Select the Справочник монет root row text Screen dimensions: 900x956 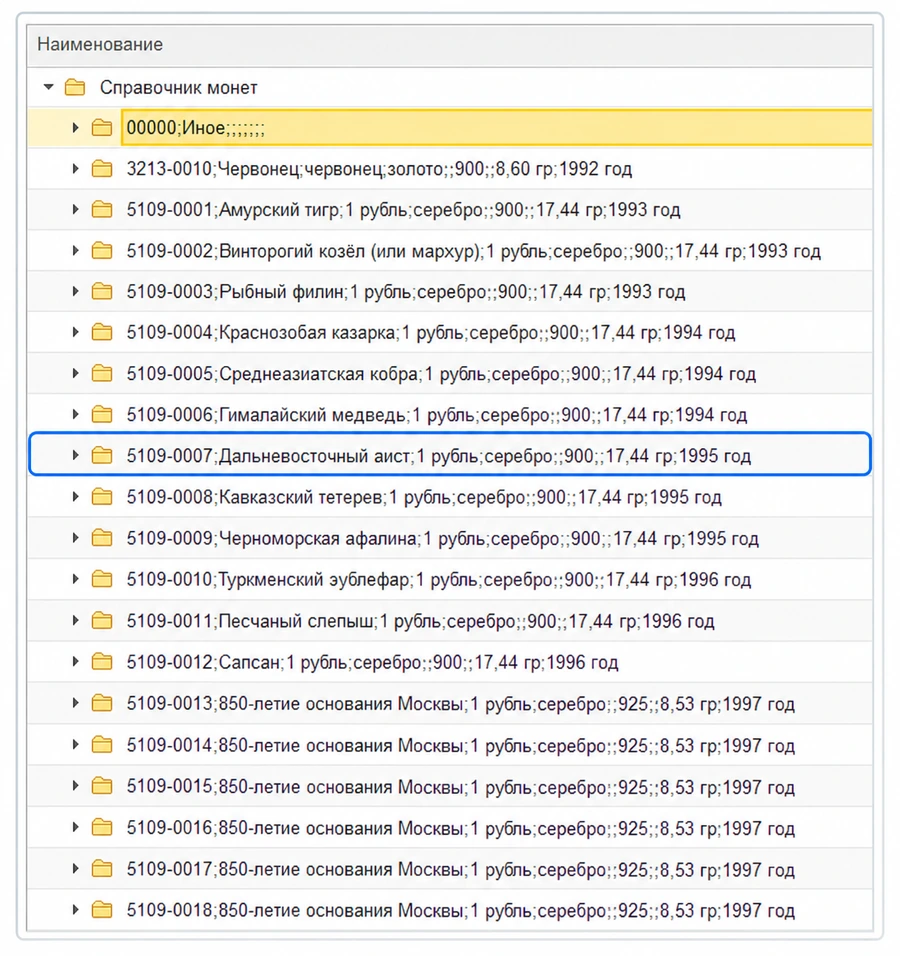click(179, 88)
